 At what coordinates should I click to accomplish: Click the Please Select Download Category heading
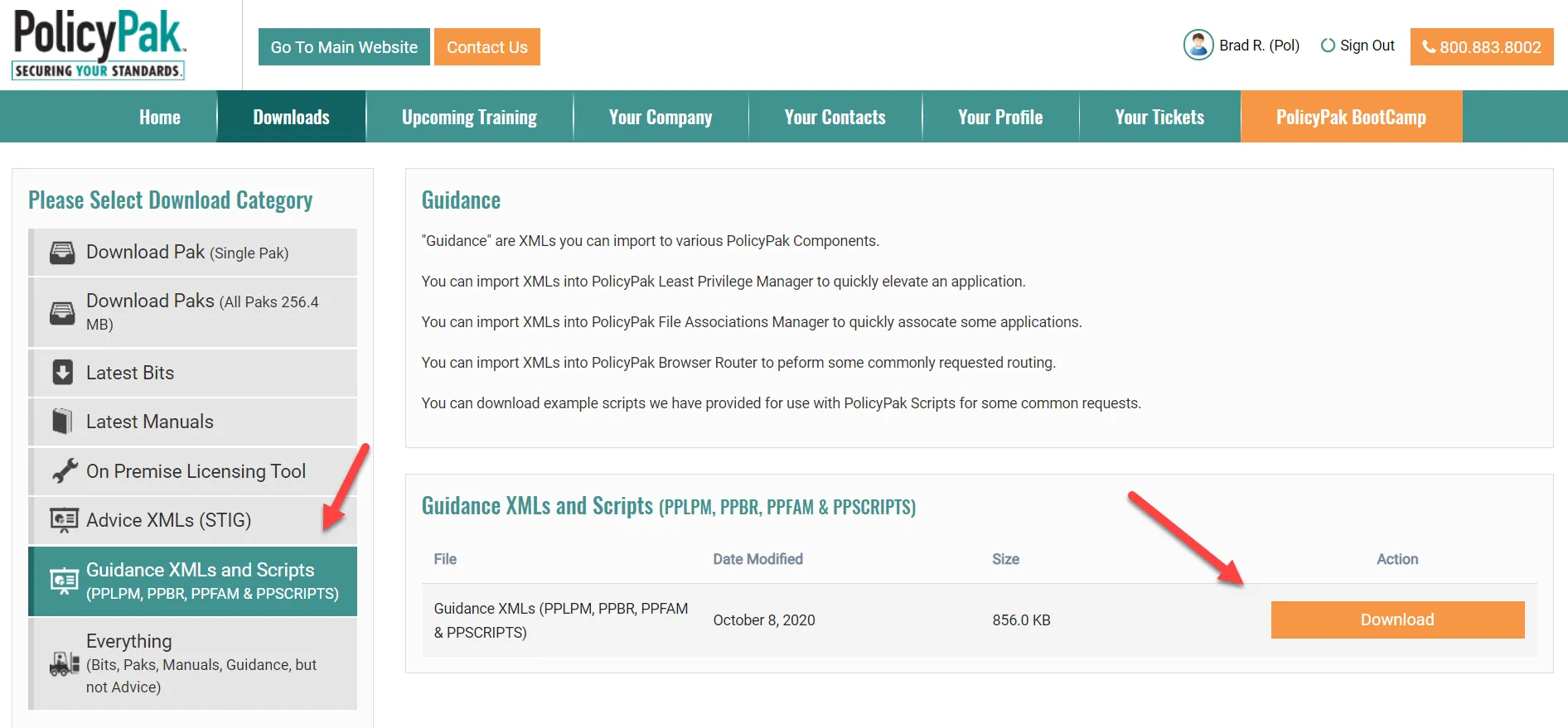click(x=170, y=200)
